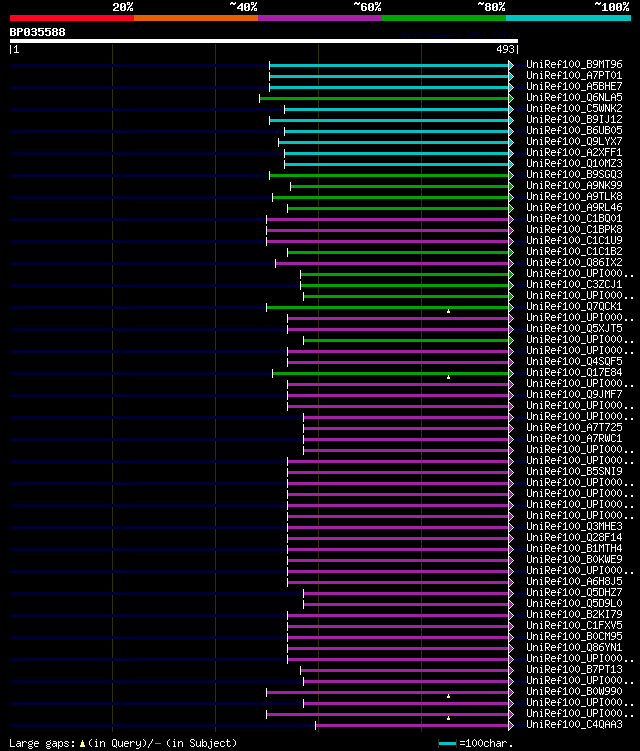The width and height of the screenshot is (640, 751).
Task: Select the UniRef100_Q5D9L0 label
Action: pyautogui.click(x=574, y=604)
